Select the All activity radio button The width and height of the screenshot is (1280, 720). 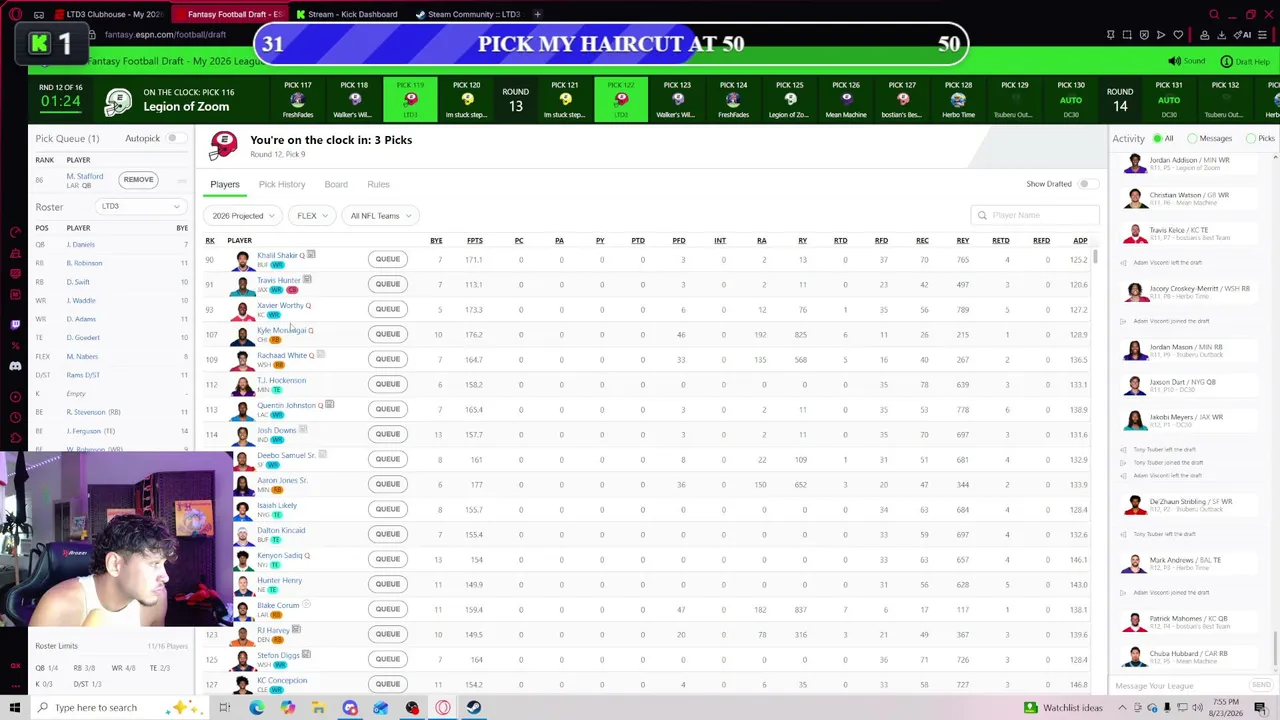tap(1158, 138)
